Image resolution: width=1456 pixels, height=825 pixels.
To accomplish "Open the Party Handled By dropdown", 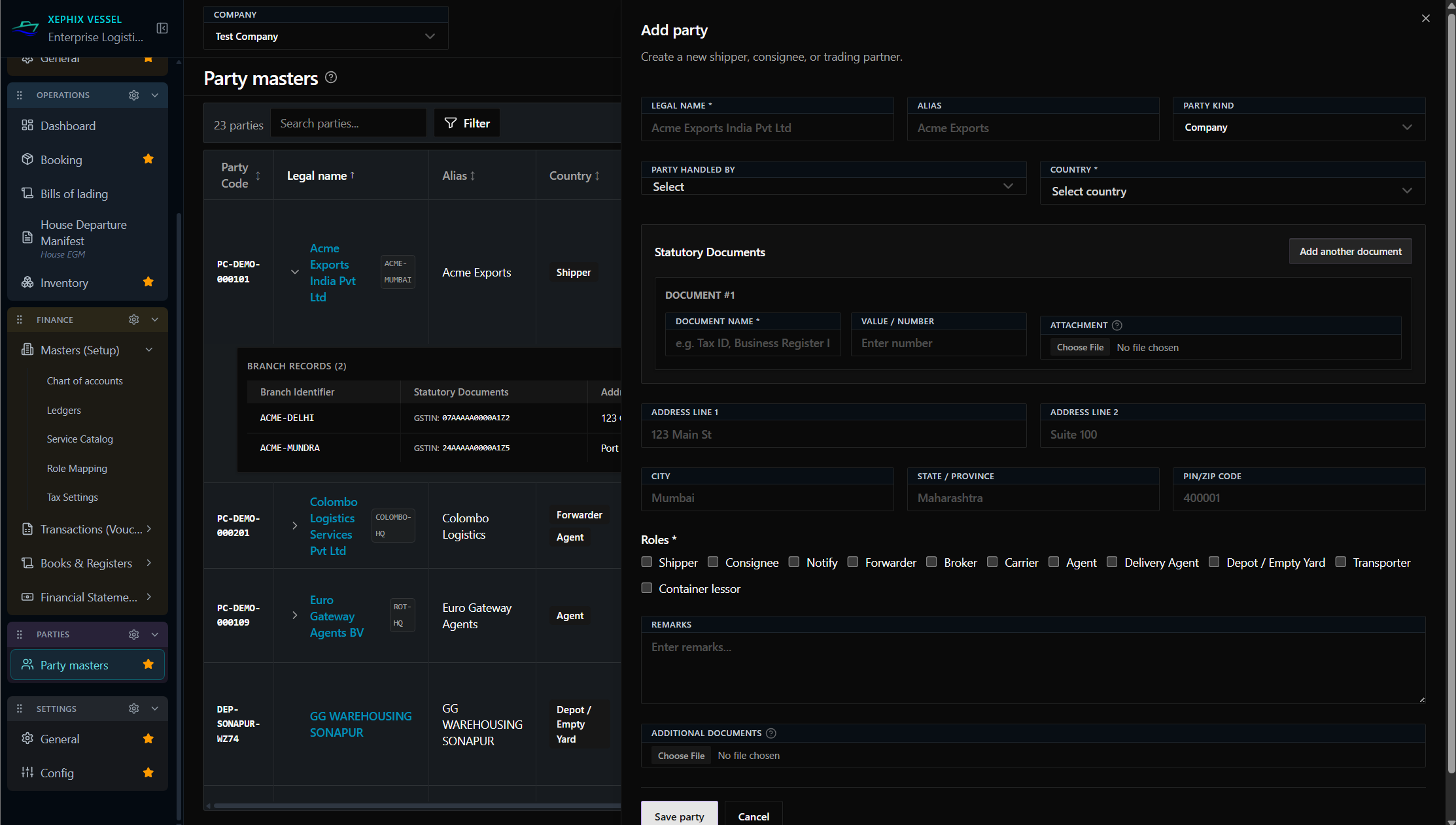I will click(x=833, y=186).
